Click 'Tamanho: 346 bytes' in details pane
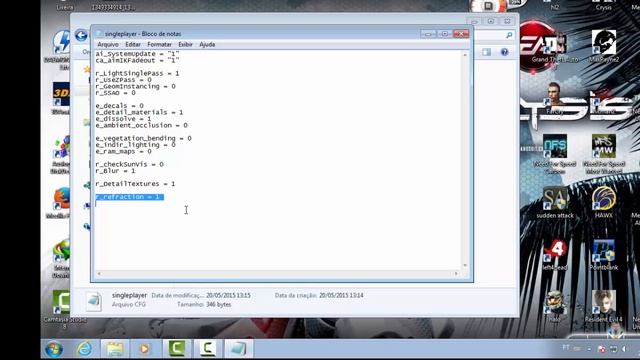Viewport: 640px width, 360px height. point(204,304)
